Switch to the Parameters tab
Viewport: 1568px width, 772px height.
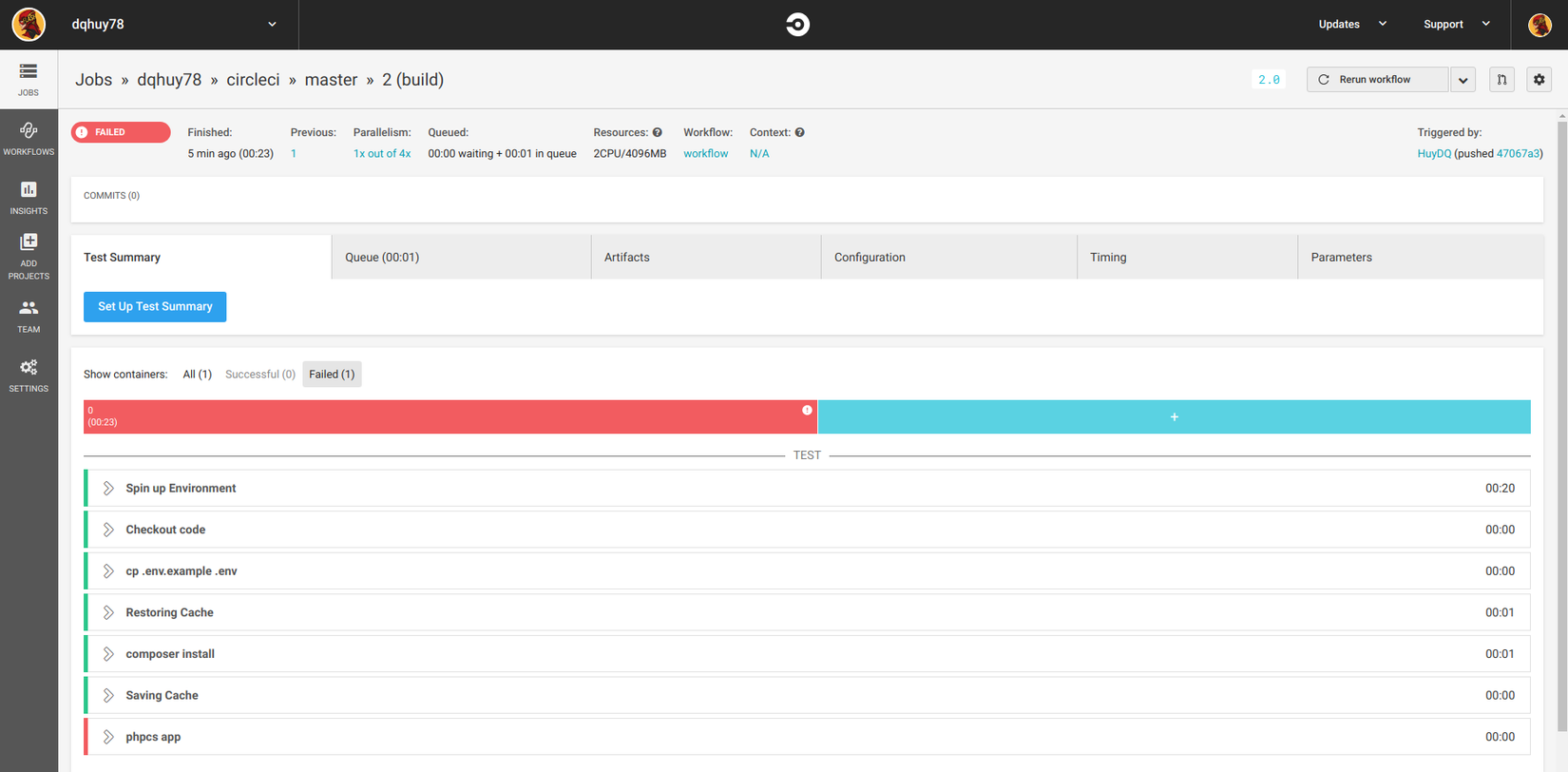pos(1421,257)
